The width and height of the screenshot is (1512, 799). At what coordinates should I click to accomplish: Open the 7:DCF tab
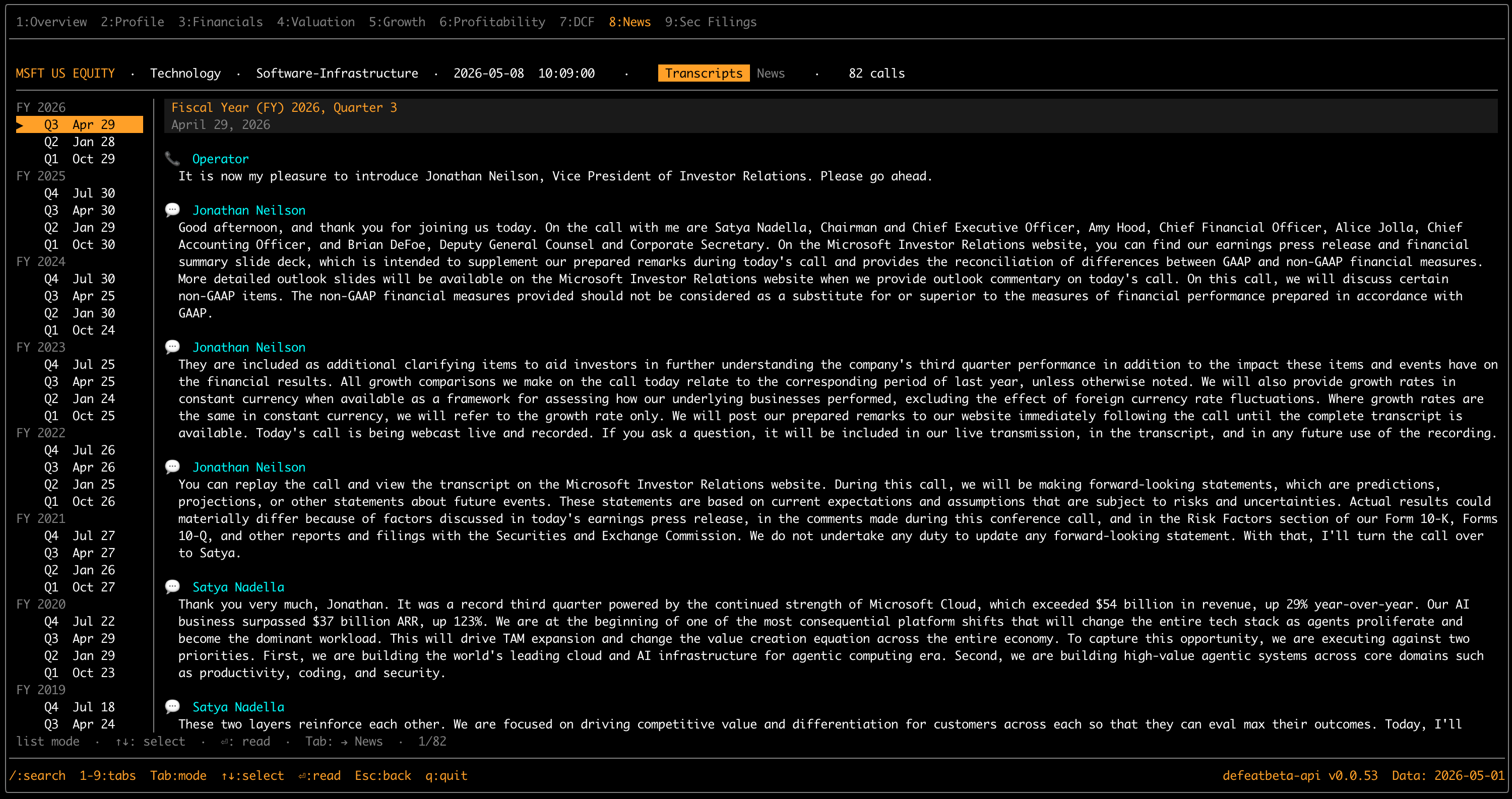(x=577, y=22)
